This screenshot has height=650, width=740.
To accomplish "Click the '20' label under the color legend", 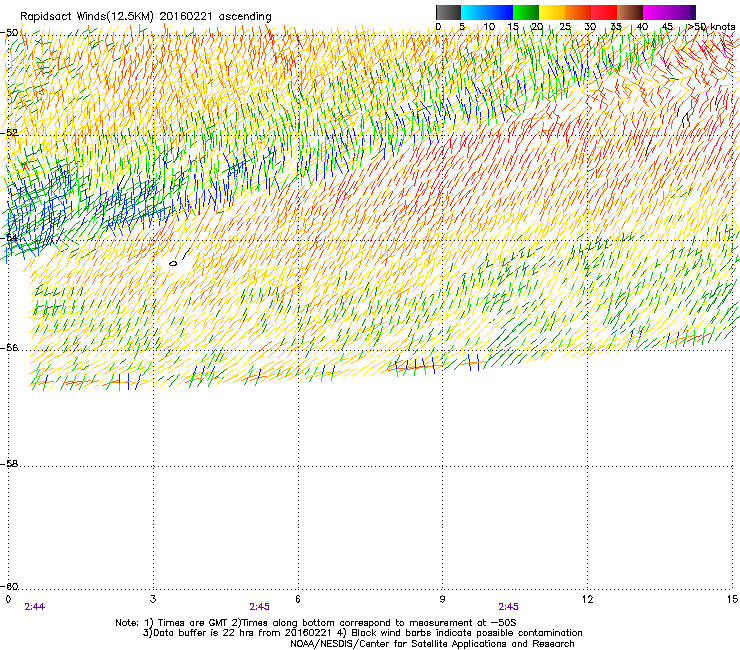I will (x=537, y=27).
